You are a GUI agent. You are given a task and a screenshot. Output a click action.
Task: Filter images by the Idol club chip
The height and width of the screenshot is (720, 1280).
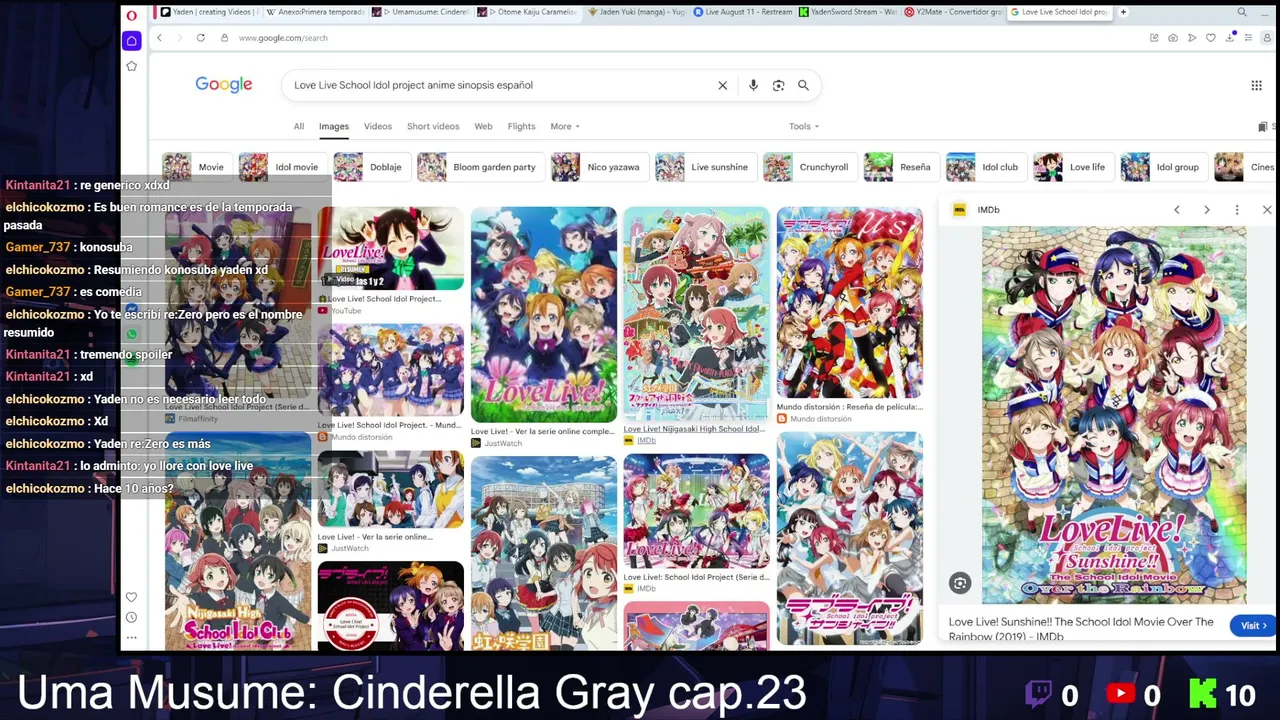coord(986,167)
